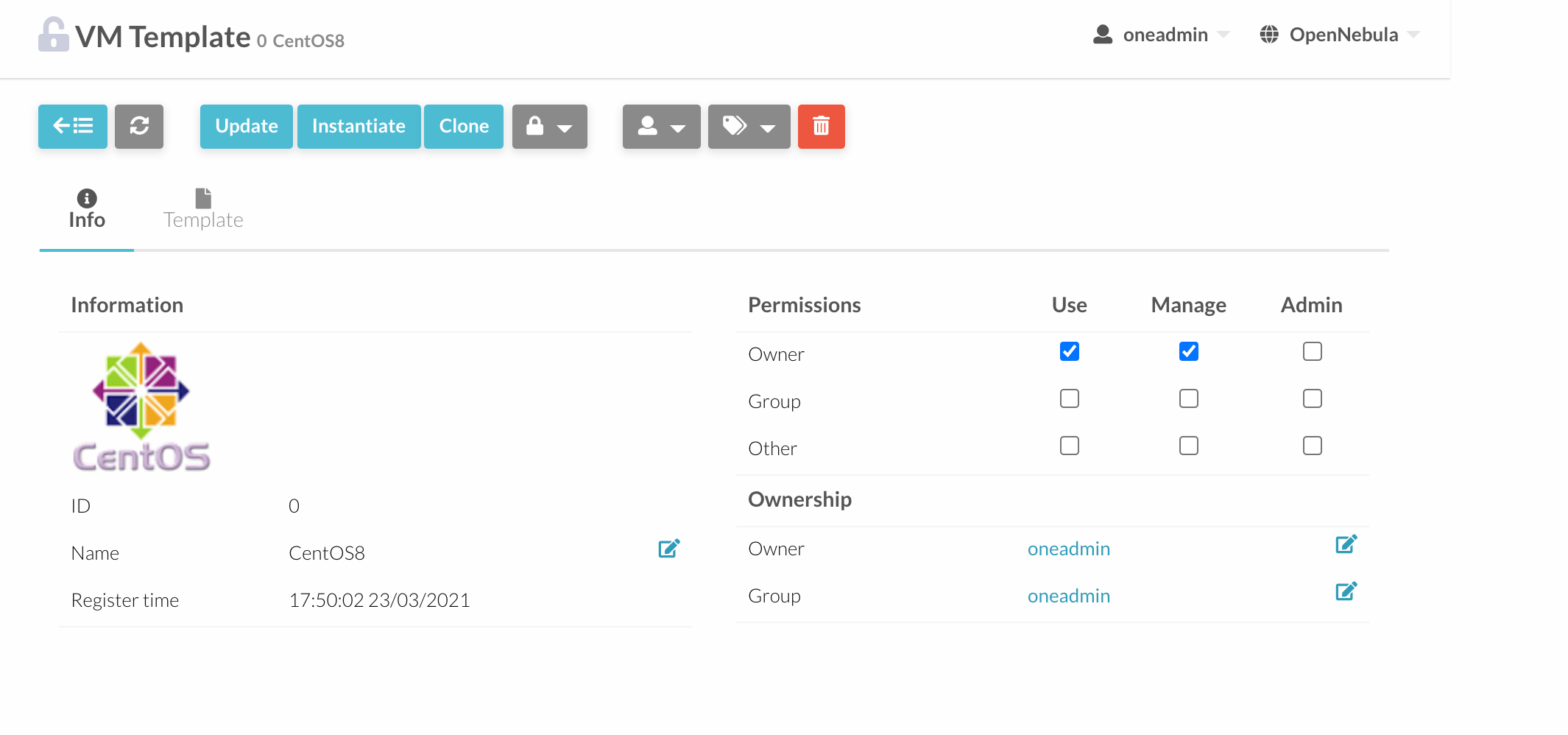
Task: Open the Owner oneadmin link
Action: click(x=1069, y=549)
